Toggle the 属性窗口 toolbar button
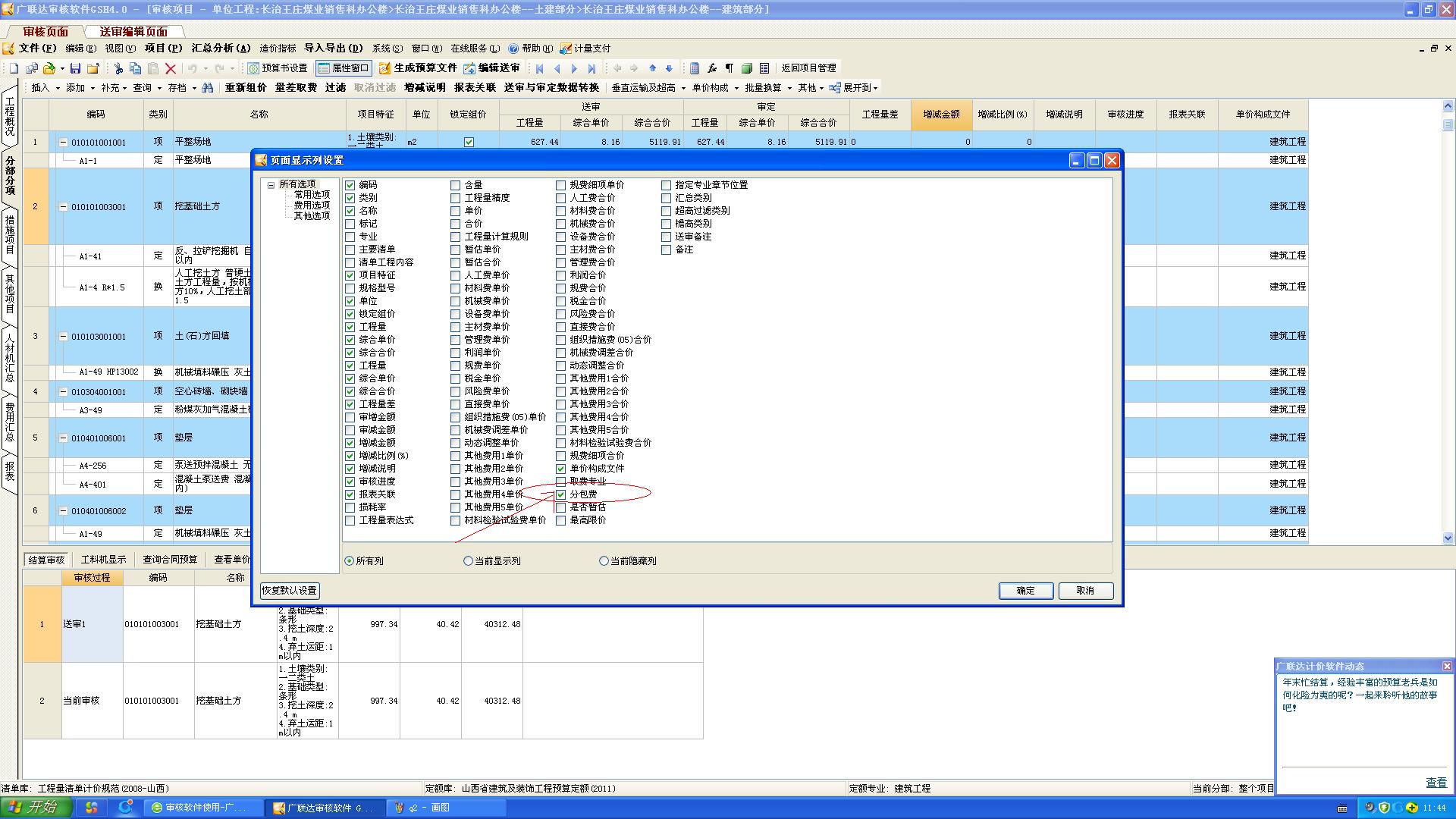Viewport: 1456px width, 819px height. click(344, 68)
